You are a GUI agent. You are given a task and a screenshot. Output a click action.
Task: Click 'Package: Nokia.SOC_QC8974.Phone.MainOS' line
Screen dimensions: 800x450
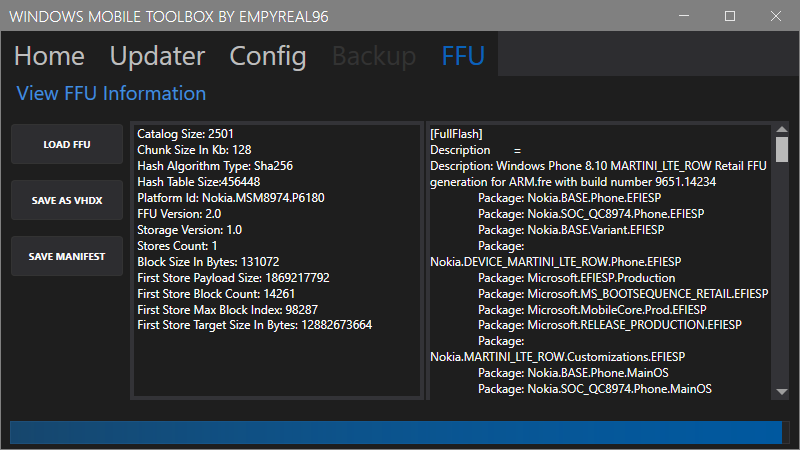(595, 389)
